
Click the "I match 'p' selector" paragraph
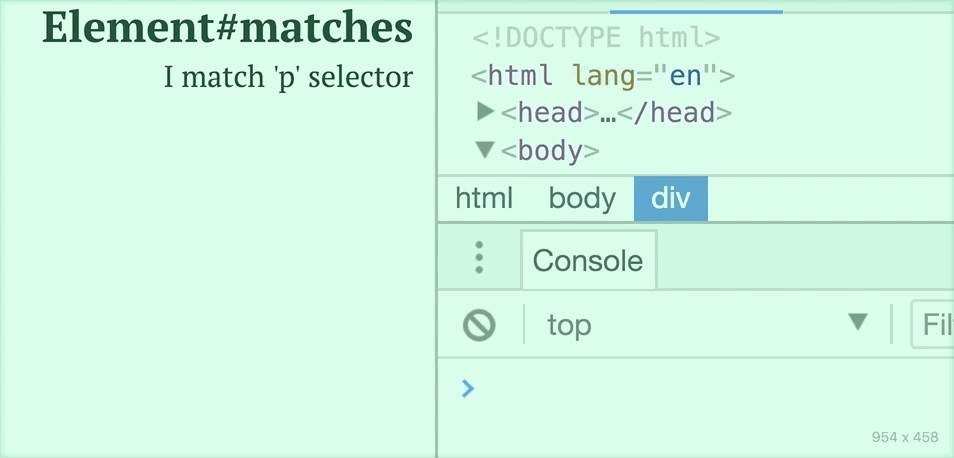288,77
